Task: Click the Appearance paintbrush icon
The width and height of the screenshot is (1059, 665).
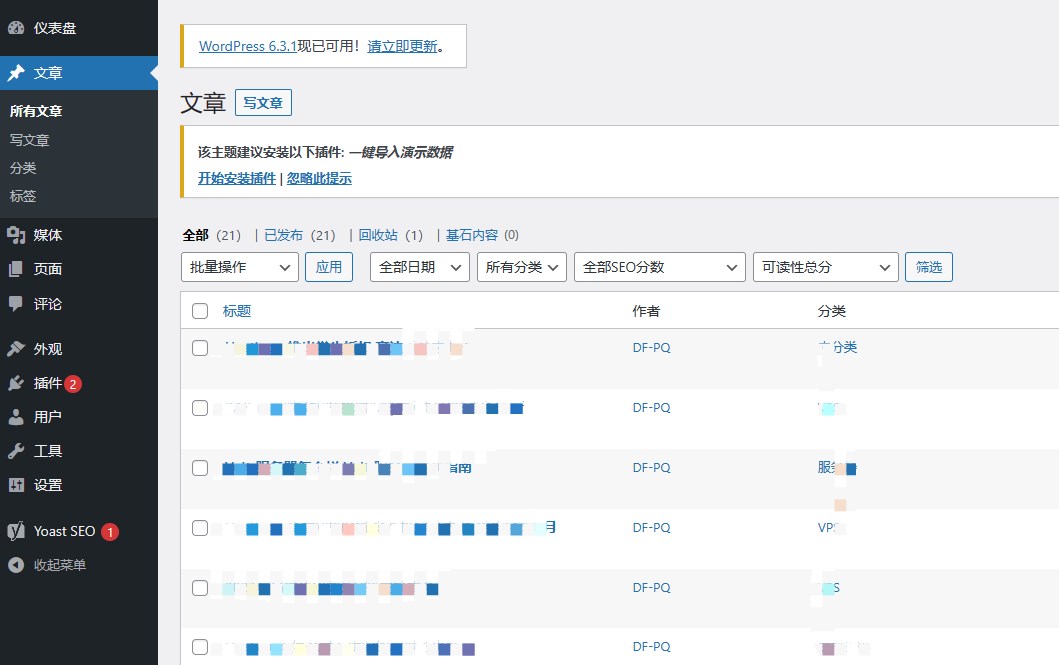Action: point(16,349)
